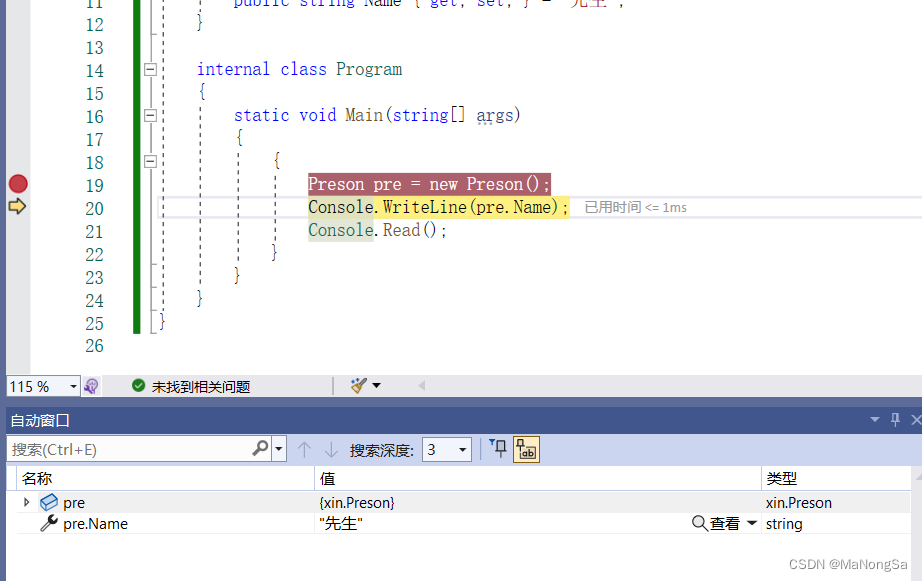Expand the pre variable row
This screenshot has height=581, width=922.
pos(26,502)
